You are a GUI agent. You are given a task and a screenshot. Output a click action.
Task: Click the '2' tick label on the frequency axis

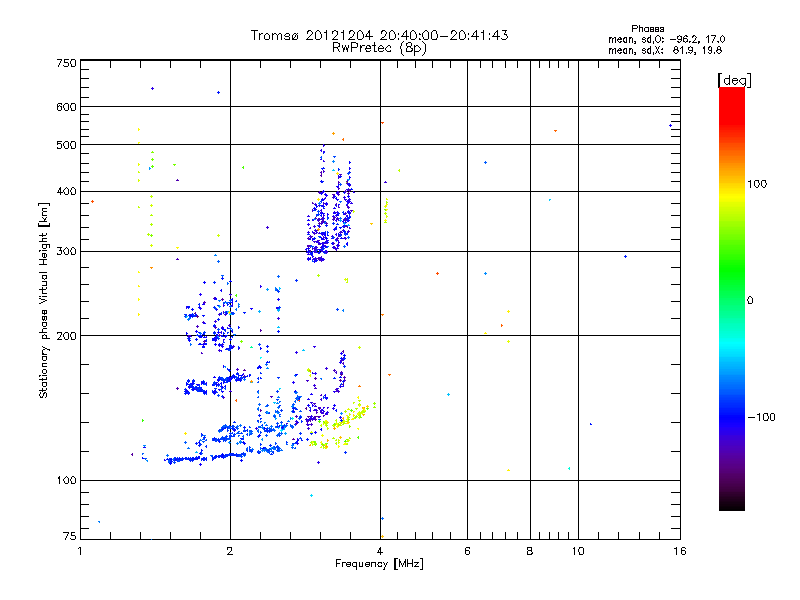click(x=230, y=551)
